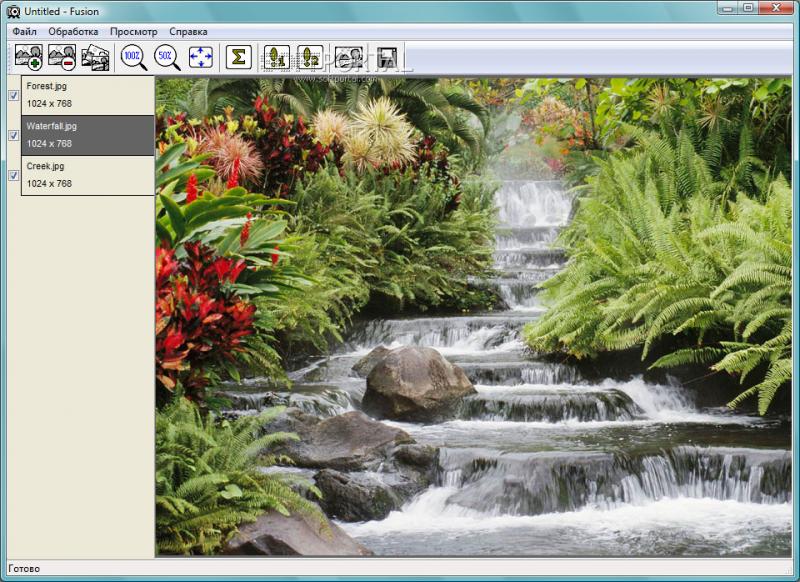Click the footstep 2 toolbar icon

point(310,57)
